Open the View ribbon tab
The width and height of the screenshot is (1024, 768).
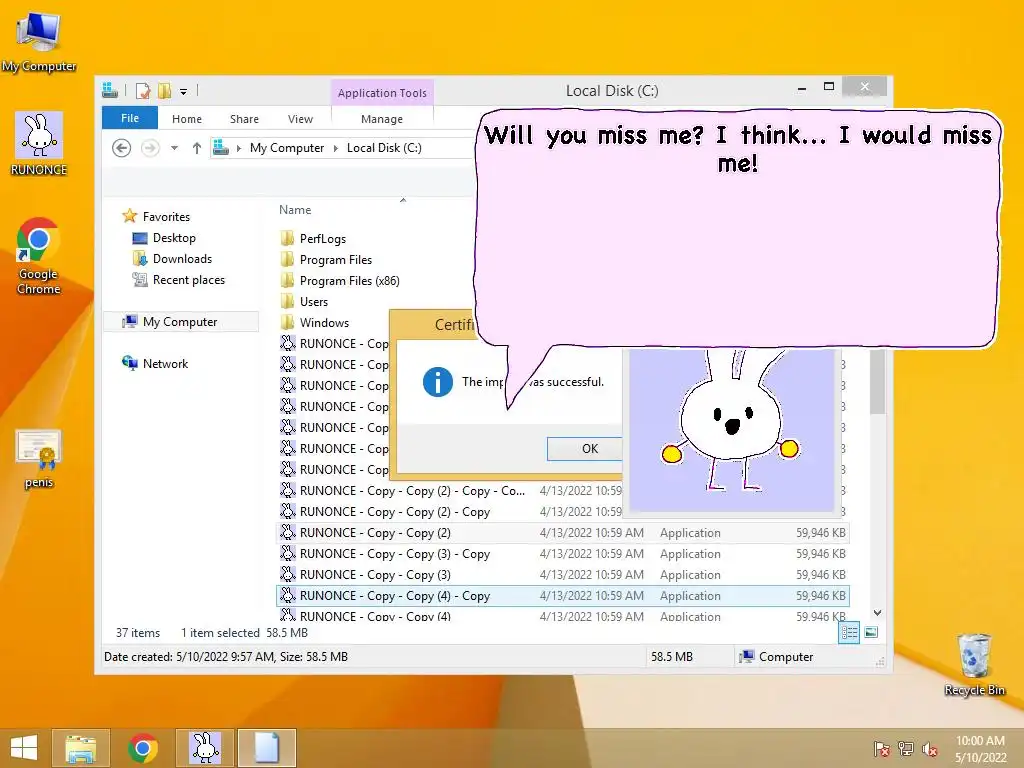[x=300, y=119]
